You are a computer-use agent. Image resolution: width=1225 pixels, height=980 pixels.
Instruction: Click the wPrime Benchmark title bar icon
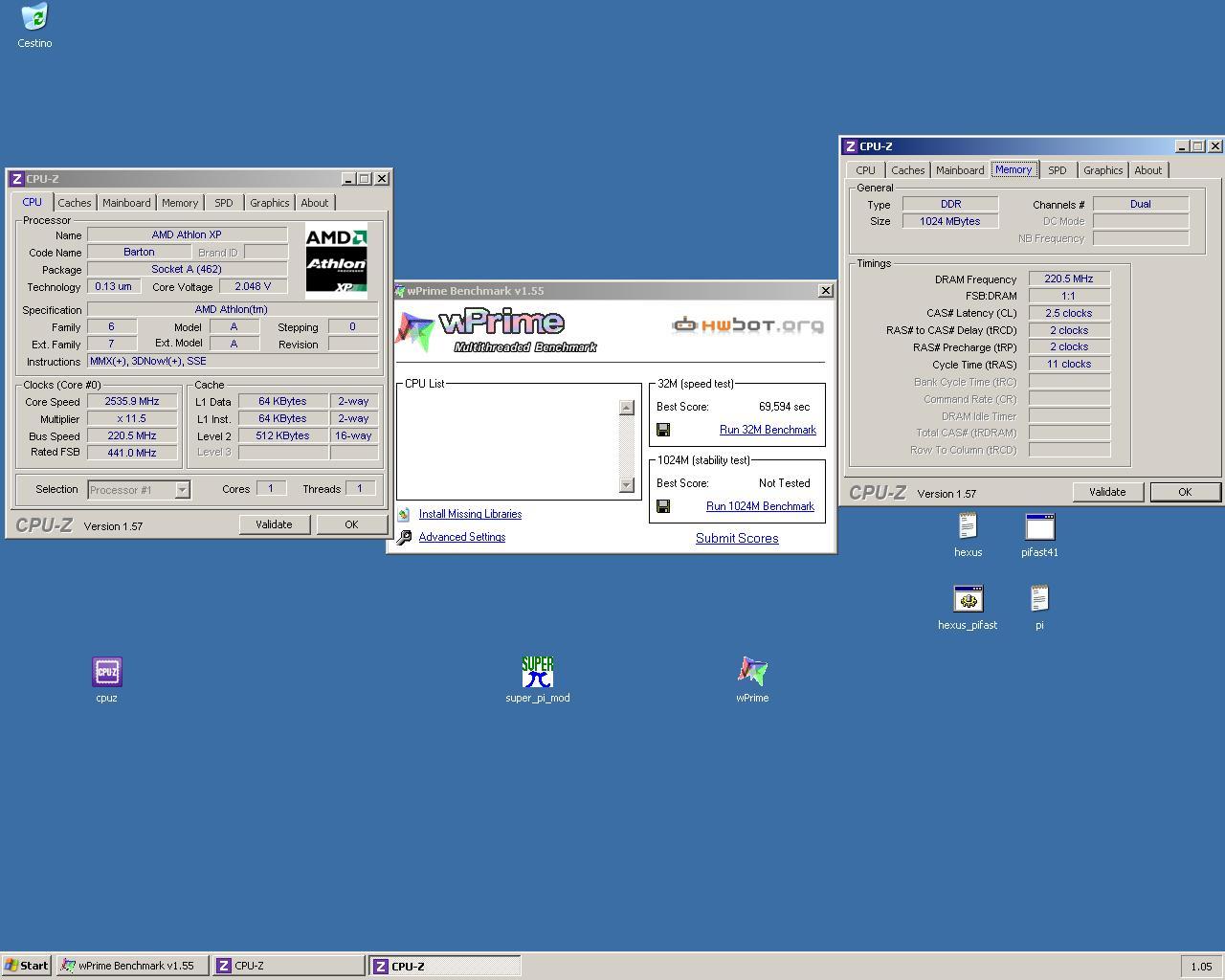pos(400,291)
